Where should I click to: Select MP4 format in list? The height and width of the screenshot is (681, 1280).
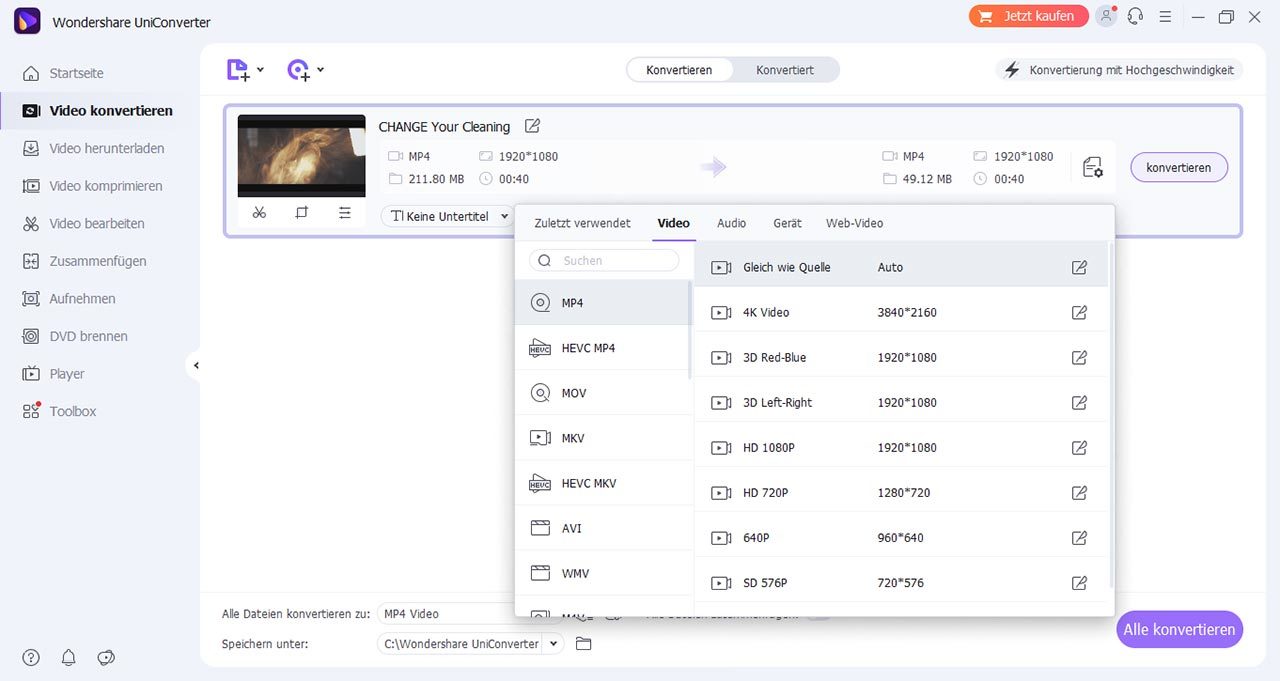[602, 302]
